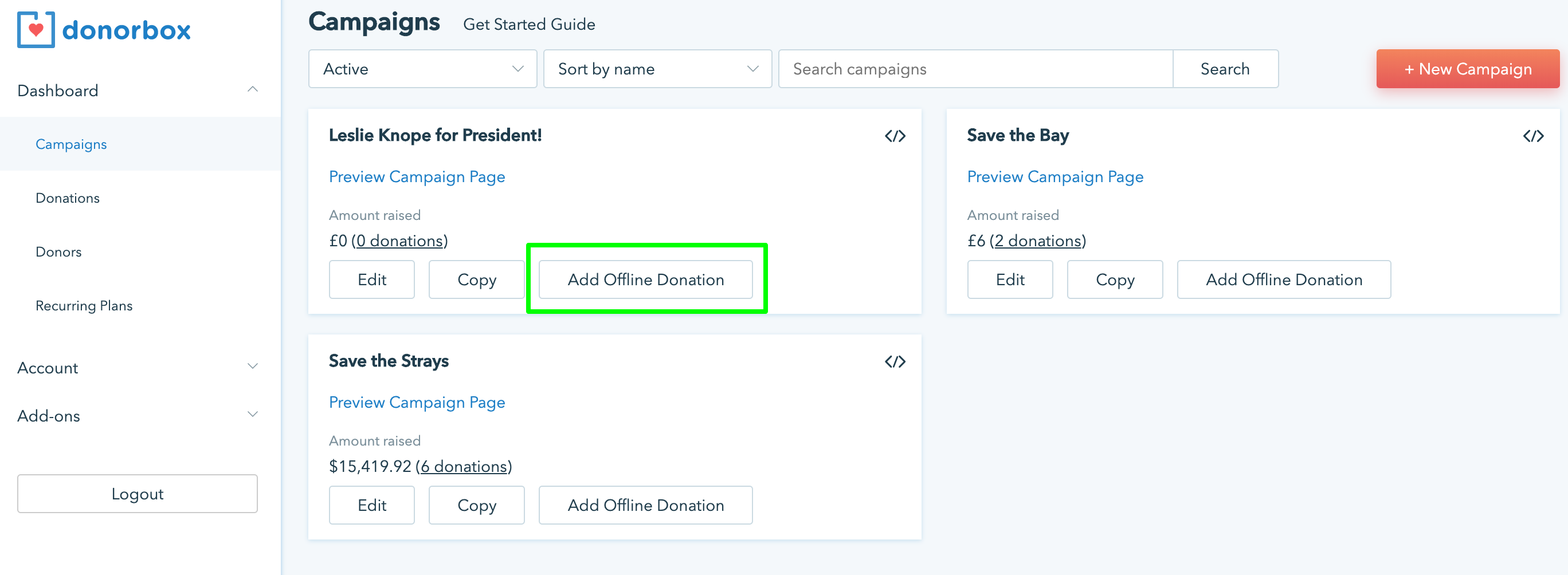Open Donors in the sidebar

point(58,252)
